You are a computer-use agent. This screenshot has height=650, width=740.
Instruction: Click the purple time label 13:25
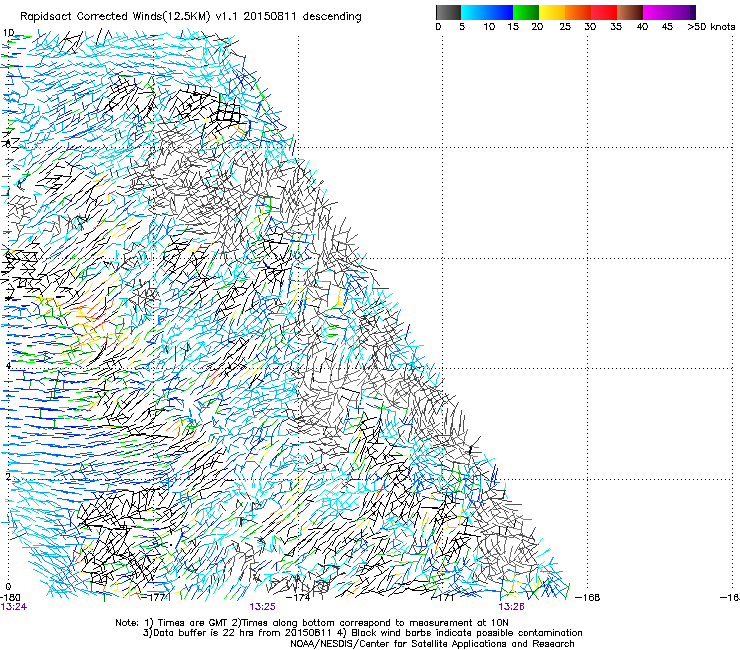[262, 607]
